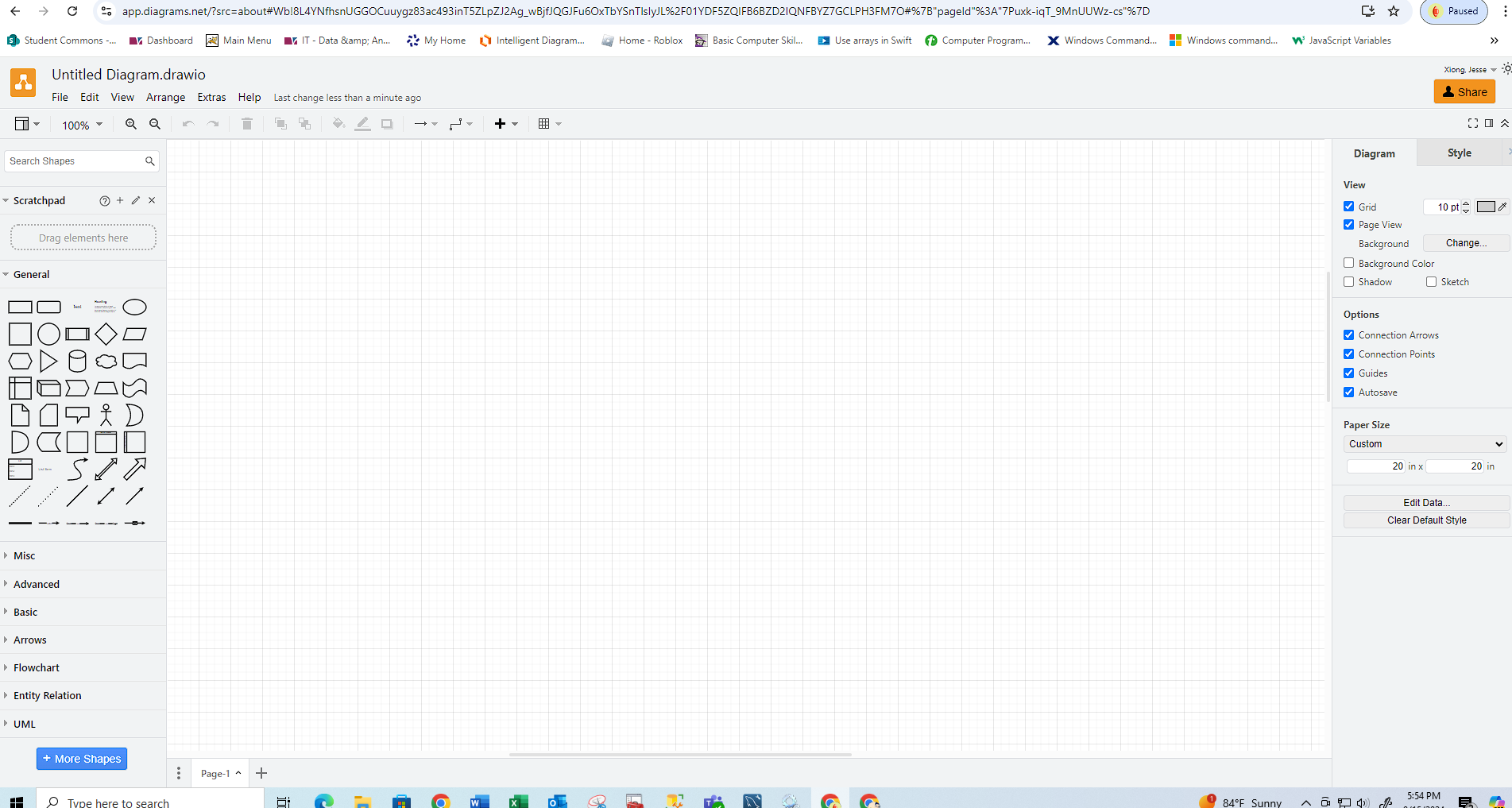This screenshot has width=1512, height=808.
Task: Select the Line Color tool
Action: coord(362,124)
